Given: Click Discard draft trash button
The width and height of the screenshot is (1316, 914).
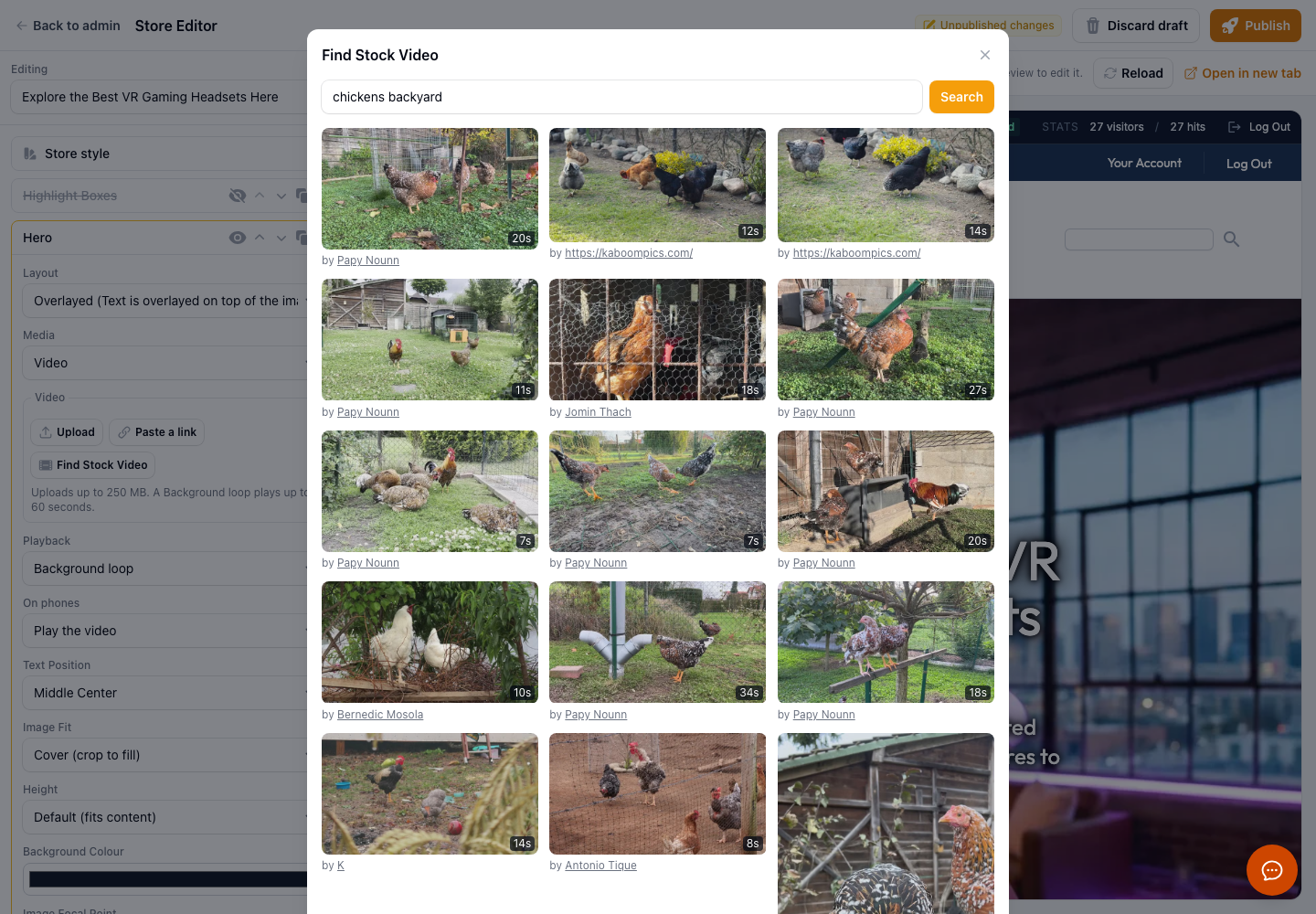Looking at the screenshot, I should point(1137,26).
